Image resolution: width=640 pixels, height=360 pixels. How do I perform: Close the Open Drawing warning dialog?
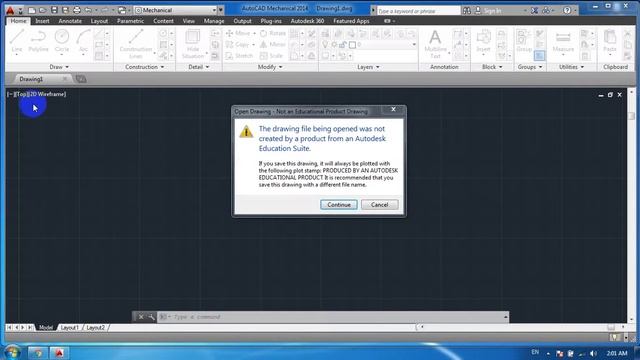(393, 109)
